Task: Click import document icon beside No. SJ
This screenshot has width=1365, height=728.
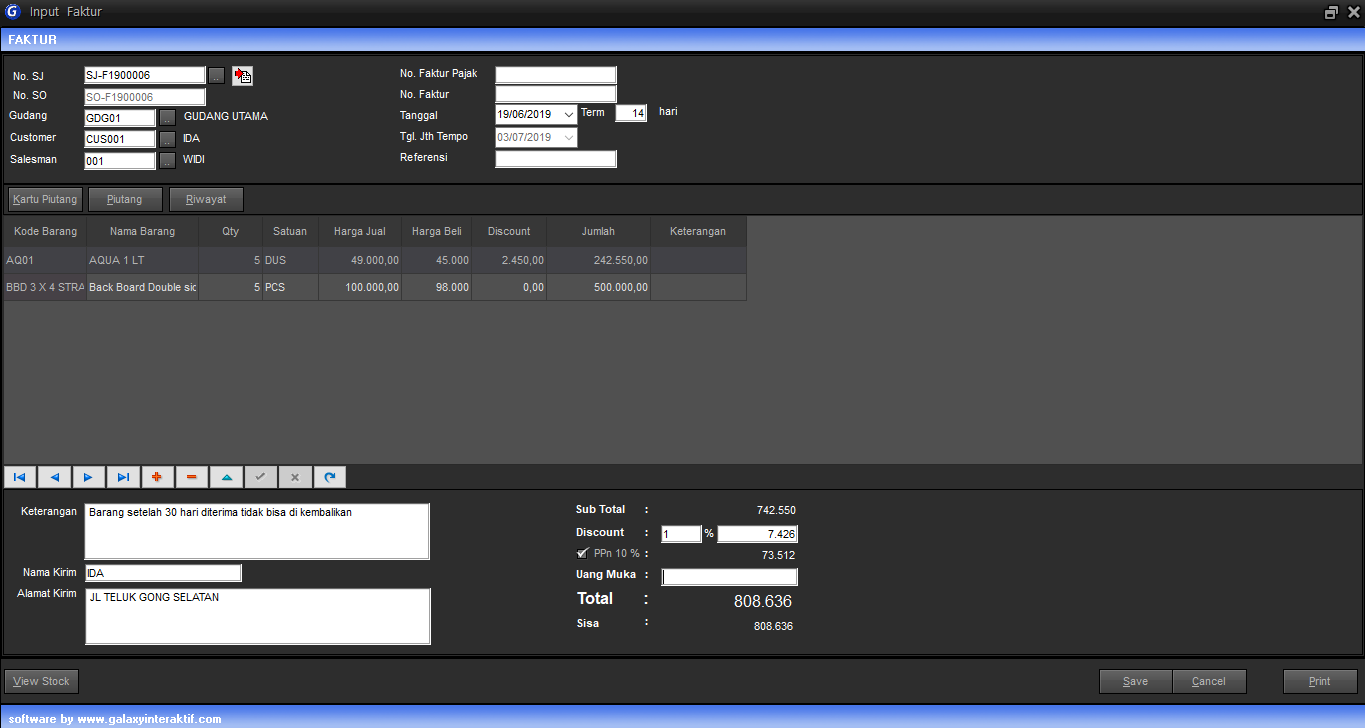Action: [242, 76]
